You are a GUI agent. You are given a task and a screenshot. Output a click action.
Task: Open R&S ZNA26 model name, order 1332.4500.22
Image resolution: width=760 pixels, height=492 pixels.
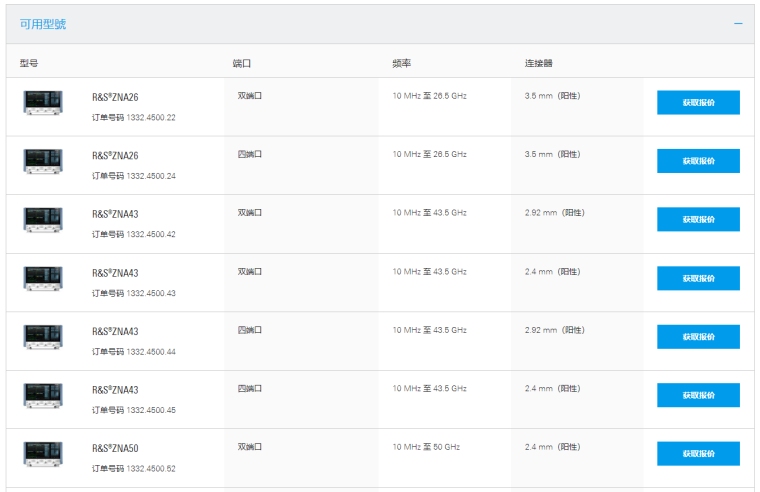point(115,97)
